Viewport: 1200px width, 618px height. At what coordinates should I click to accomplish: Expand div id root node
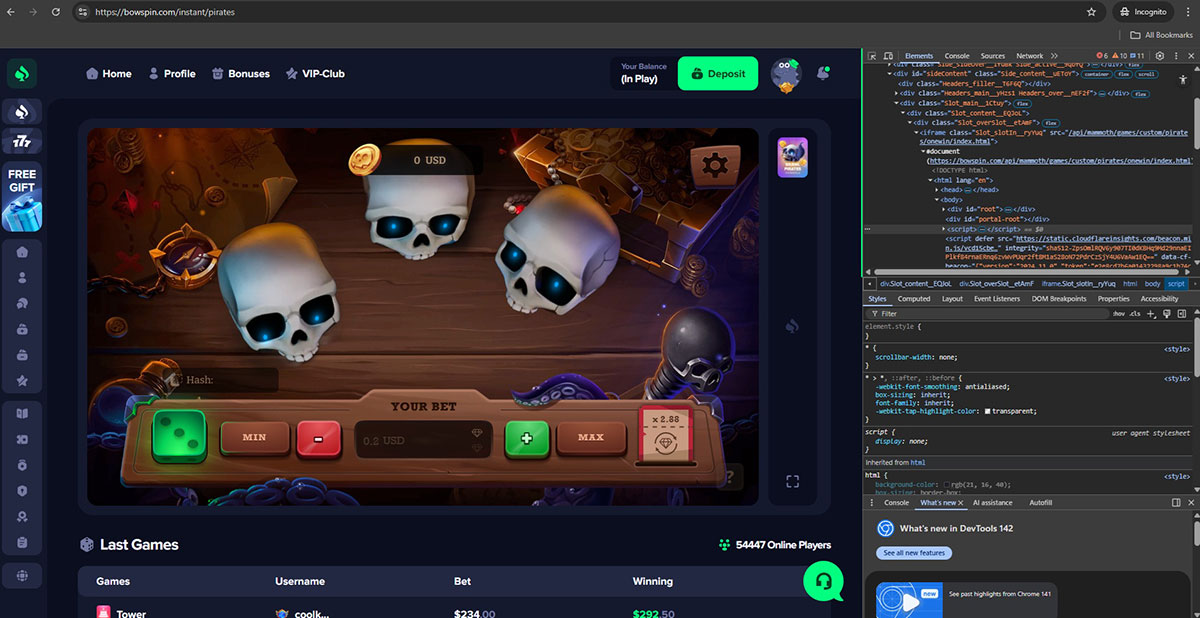[942, 208]
